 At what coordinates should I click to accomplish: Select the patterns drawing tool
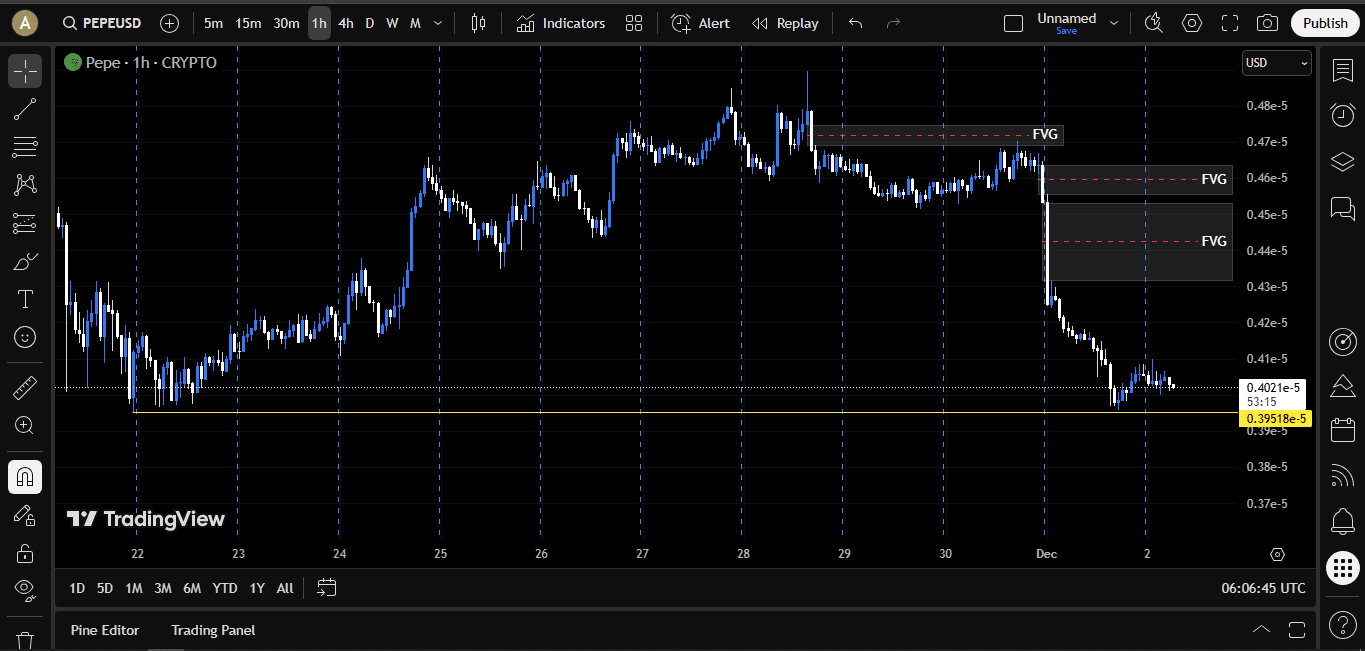pos(25,185)
